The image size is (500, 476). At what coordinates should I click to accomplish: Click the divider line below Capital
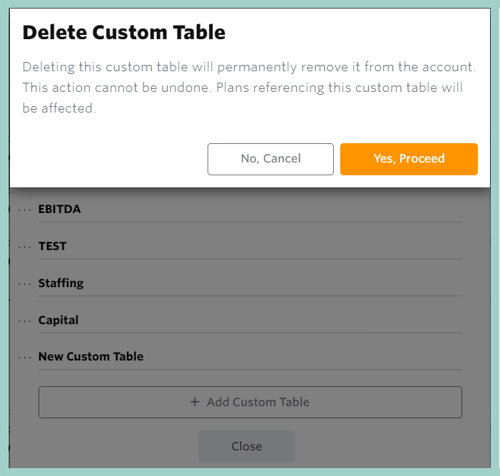tap(250, 333)
